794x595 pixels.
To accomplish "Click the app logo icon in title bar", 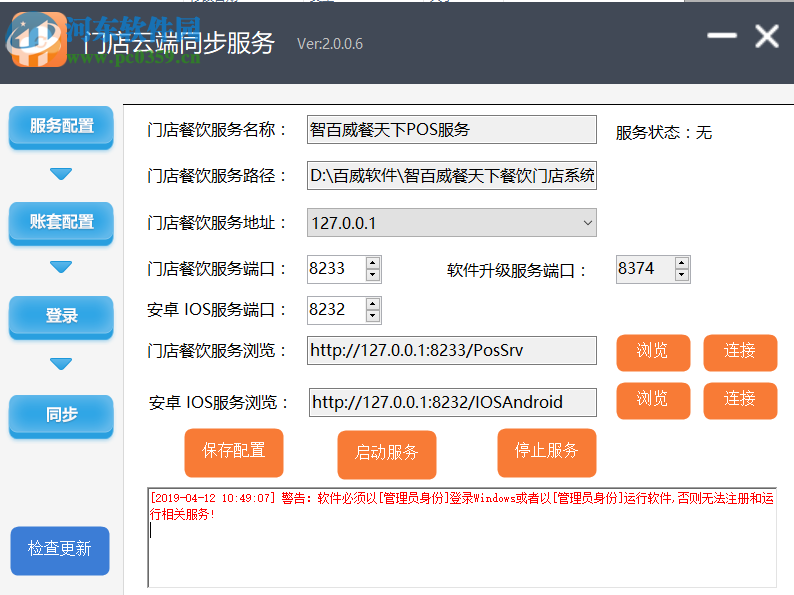I will [37, 40].
